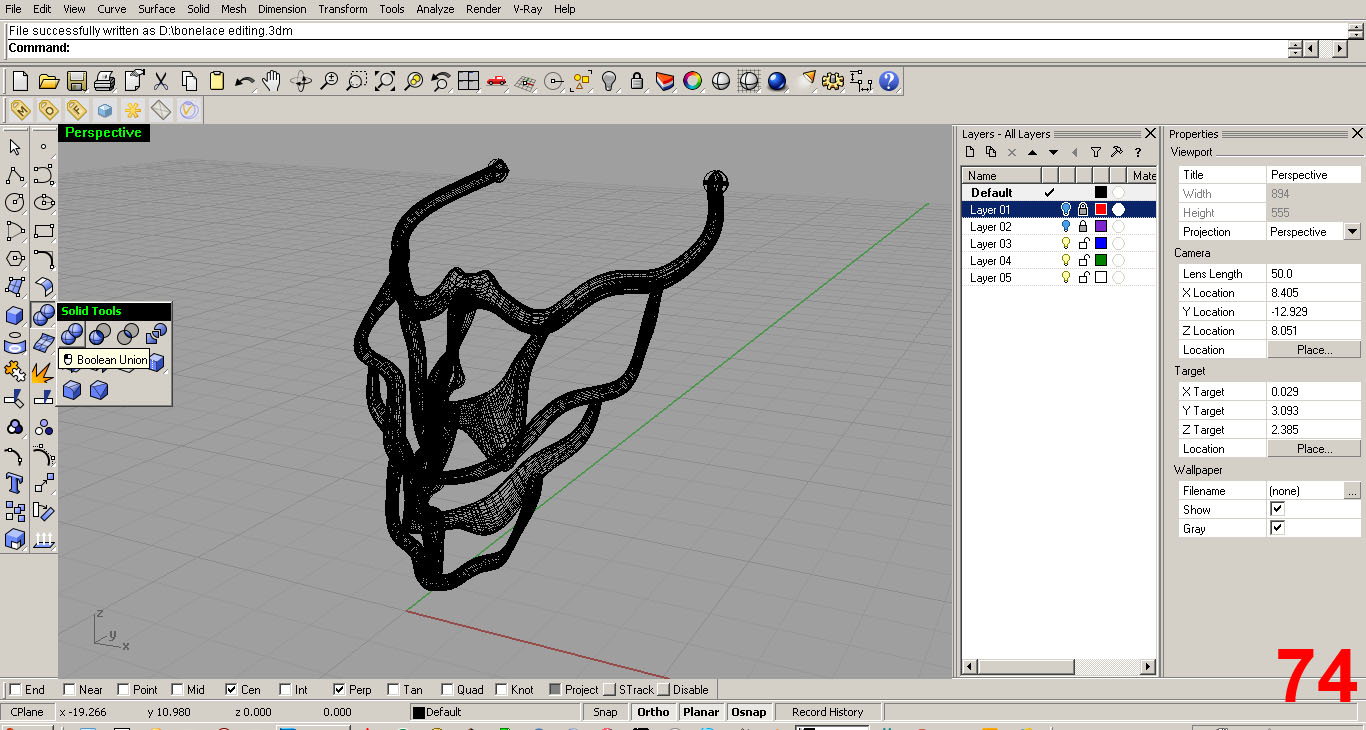
Task: Click the light bulb hide objects icon
Action: click(x=608, y=81)
